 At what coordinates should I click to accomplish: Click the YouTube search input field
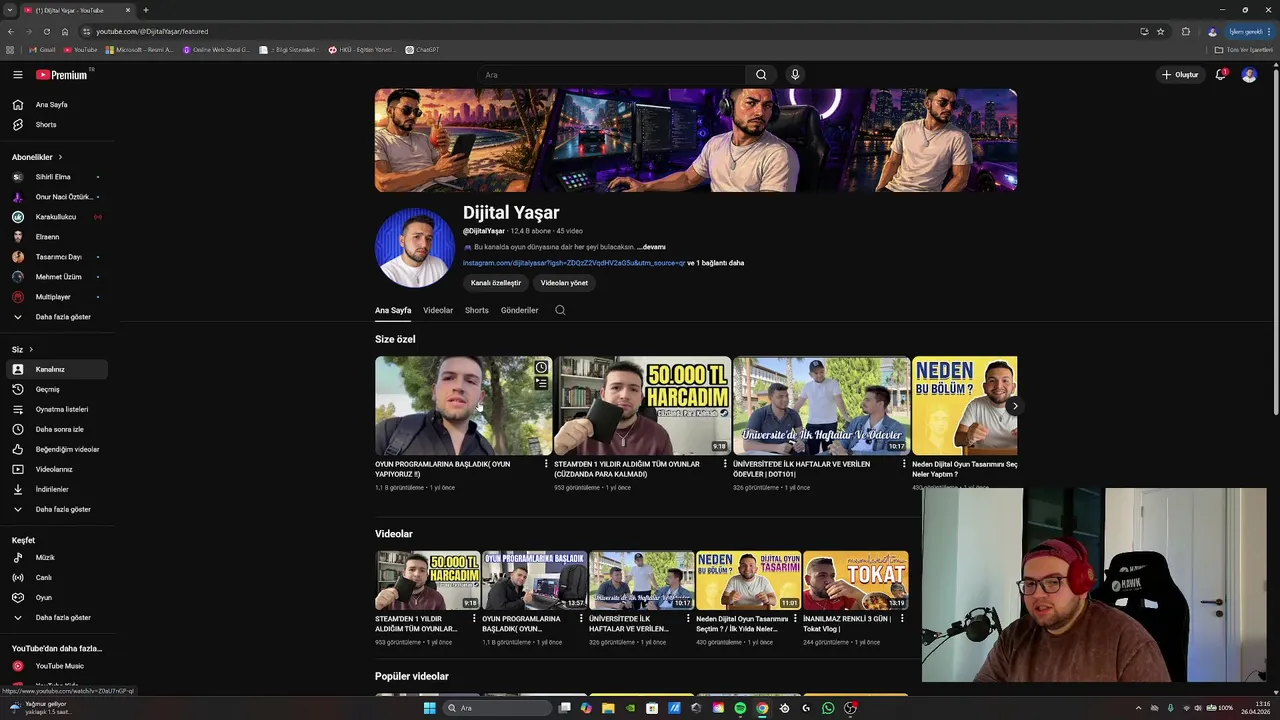[x=610, y=75]
